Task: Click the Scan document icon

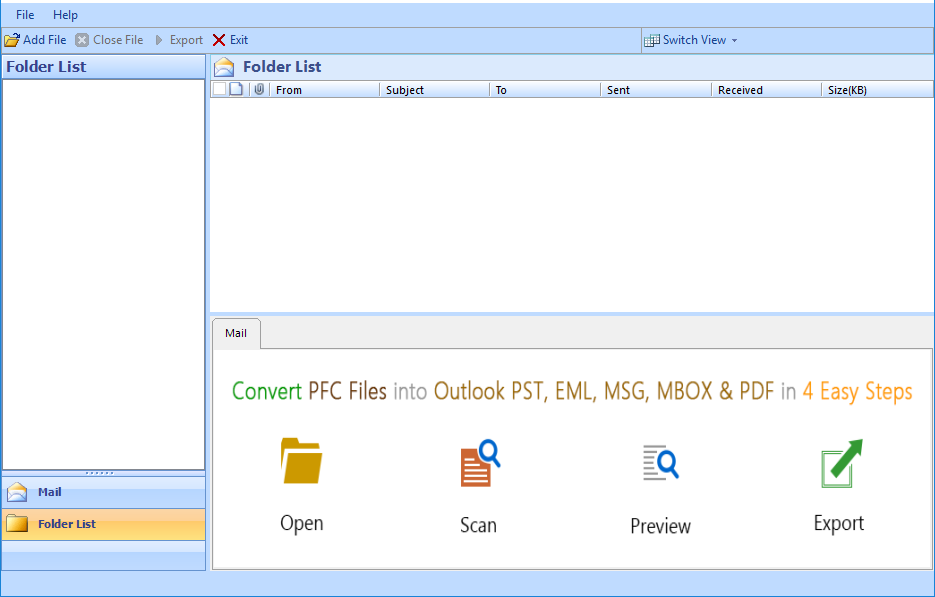Action: [480, 463]
